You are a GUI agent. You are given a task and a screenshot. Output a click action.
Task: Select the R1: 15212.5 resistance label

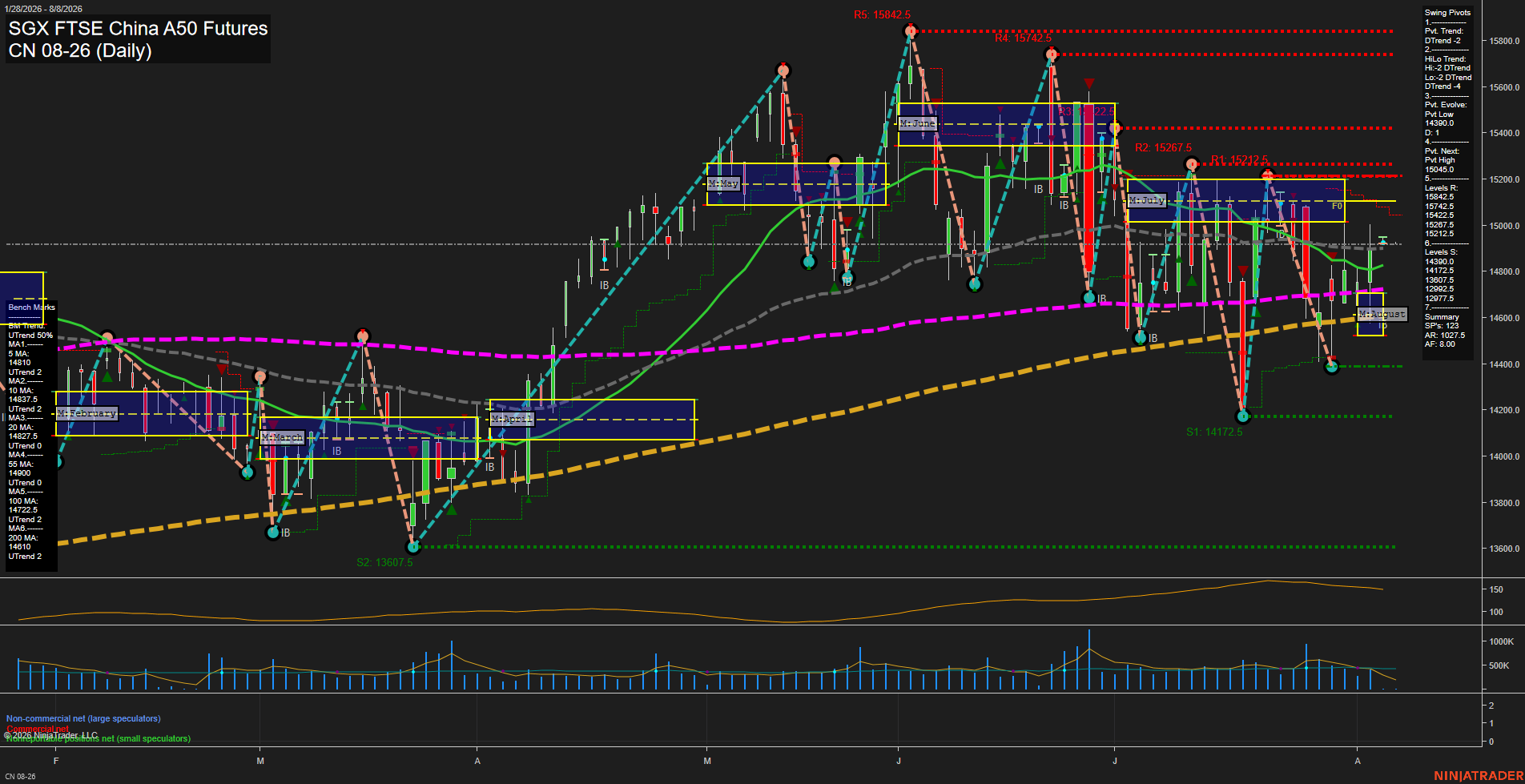pyautogui.click(x=1239, y=159)
